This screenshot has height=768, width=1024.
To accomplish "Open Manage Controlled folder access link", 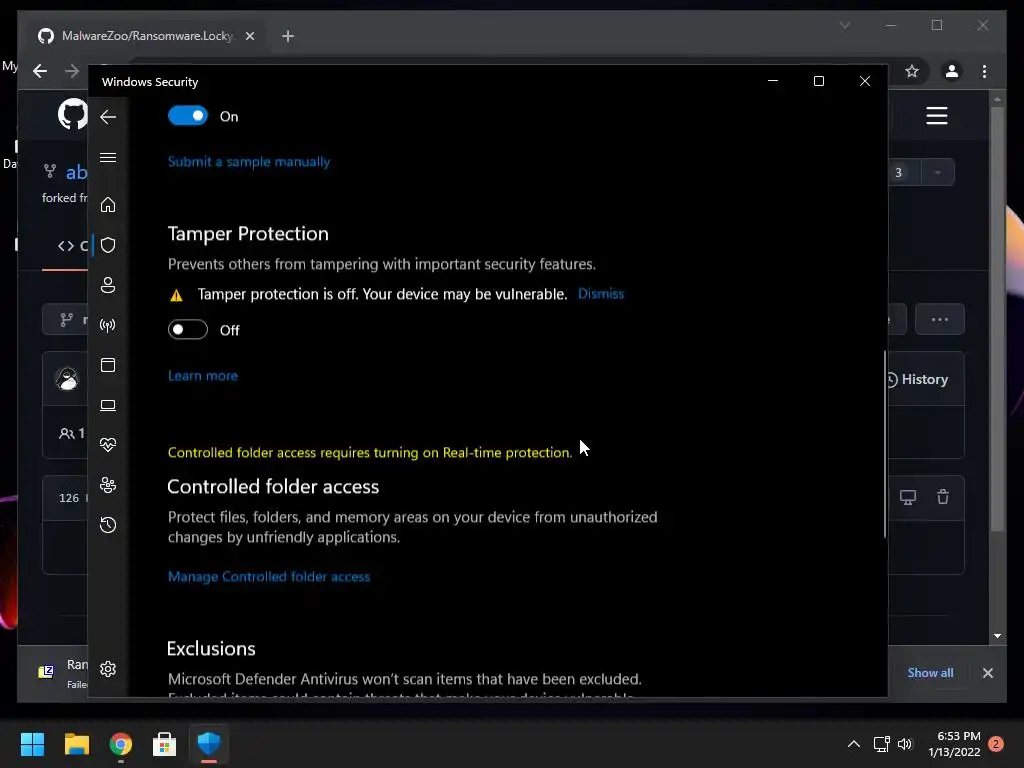I will pos(269,577).
